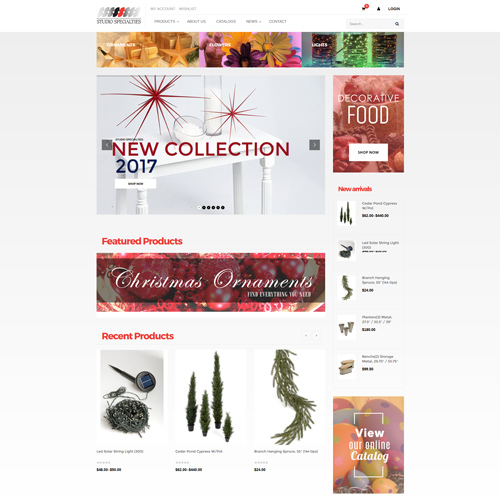Click the Login link

pos(394,9)
